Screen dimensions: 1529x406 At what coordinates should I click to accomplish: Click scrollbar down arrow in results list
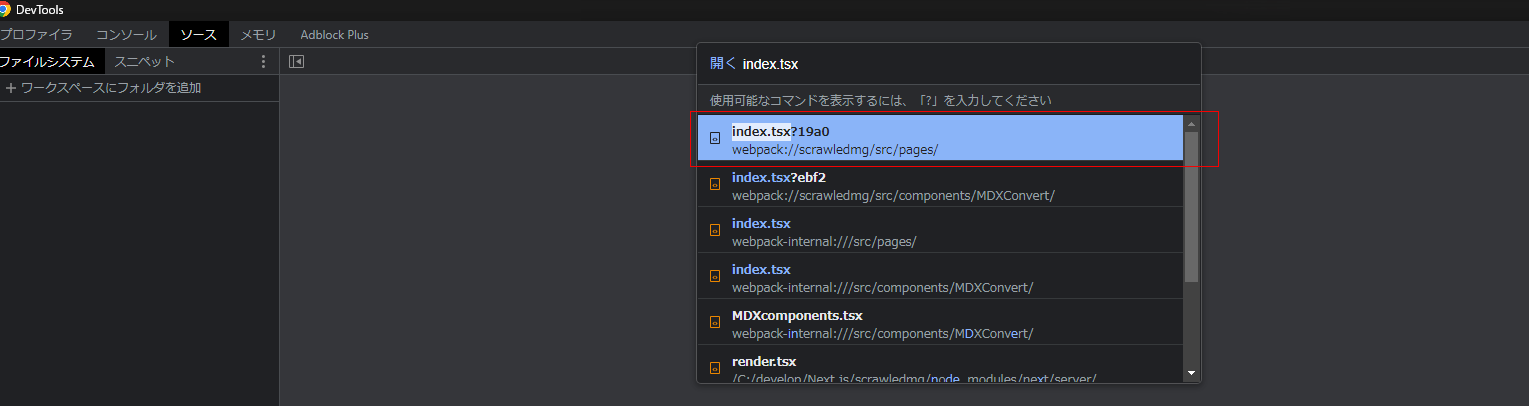1191,373
